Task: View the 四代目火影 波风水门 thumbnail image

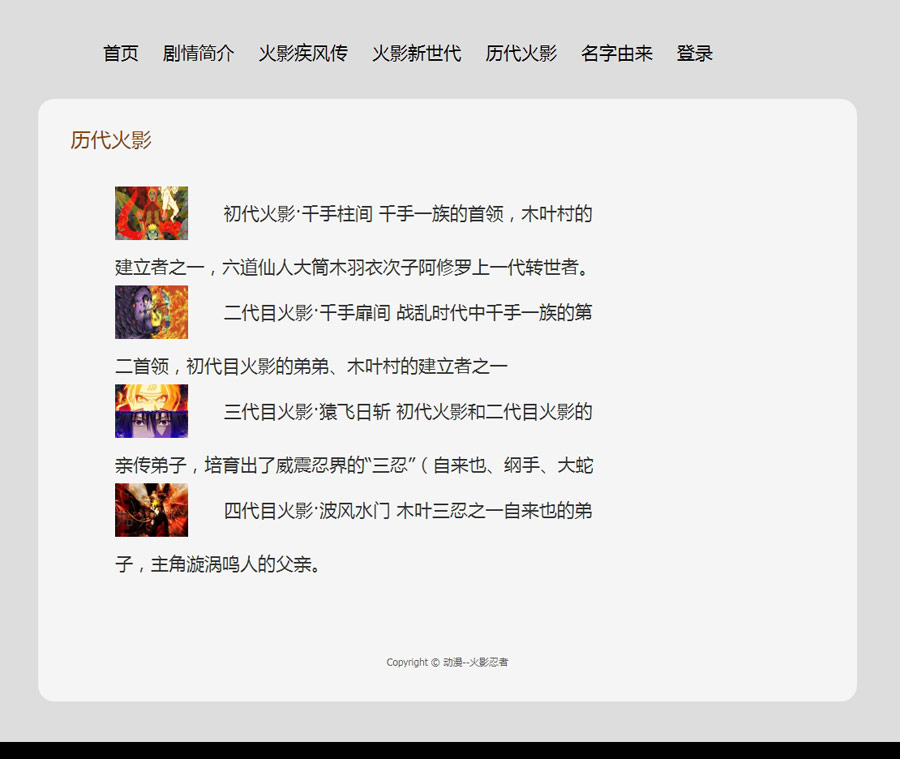Action: tap(152, 510)
